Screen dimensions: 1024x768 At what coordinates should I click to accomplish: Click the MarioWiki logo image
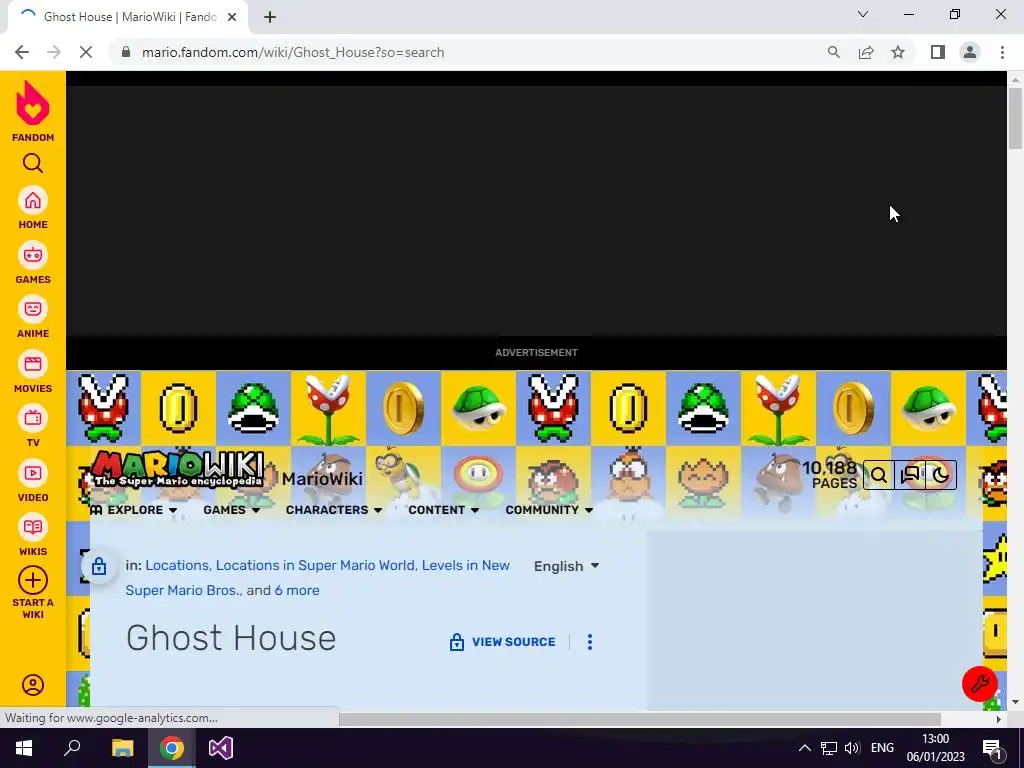point(178,470)
